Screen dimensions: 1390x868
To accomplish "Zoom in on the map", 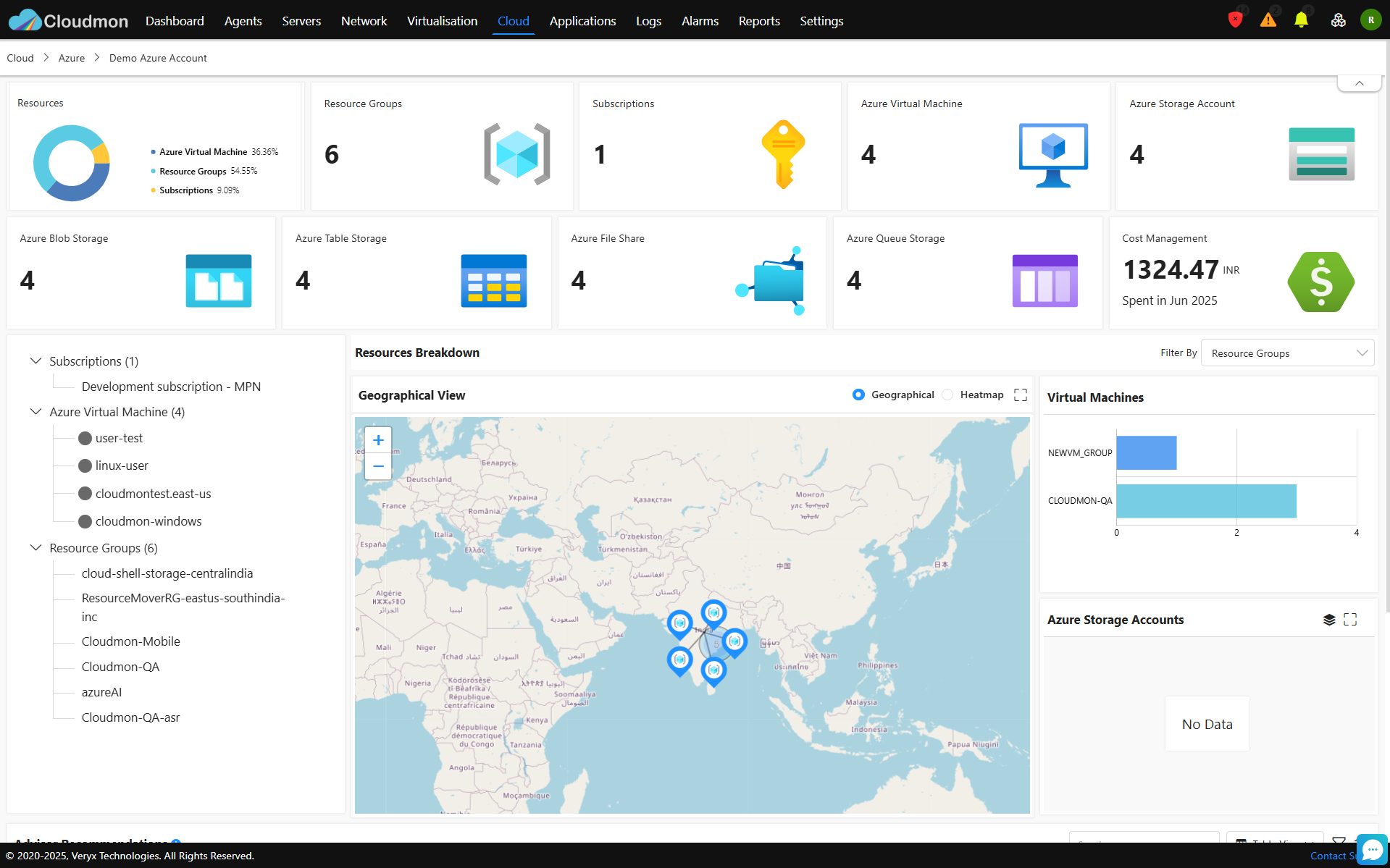I will (x=378, y=440).
